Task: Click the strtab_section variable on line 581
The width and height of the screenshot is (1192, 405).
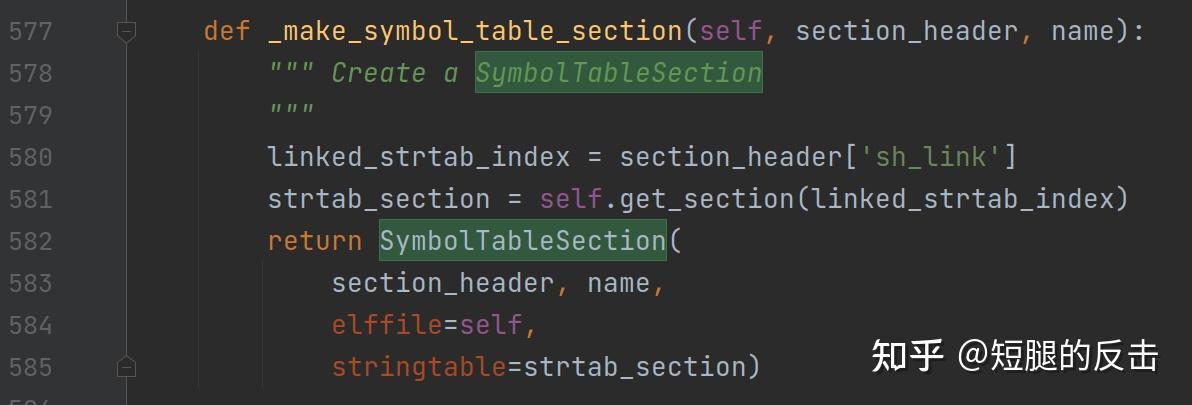Action: coord(378,199)
